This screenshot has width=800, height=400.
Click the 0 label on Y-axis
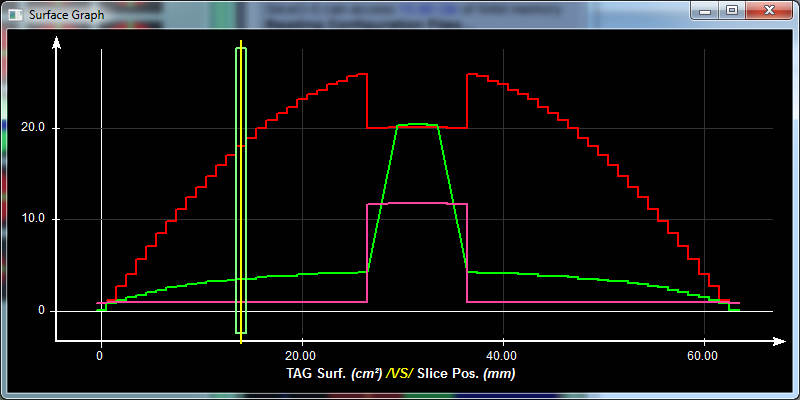point(41,310)
